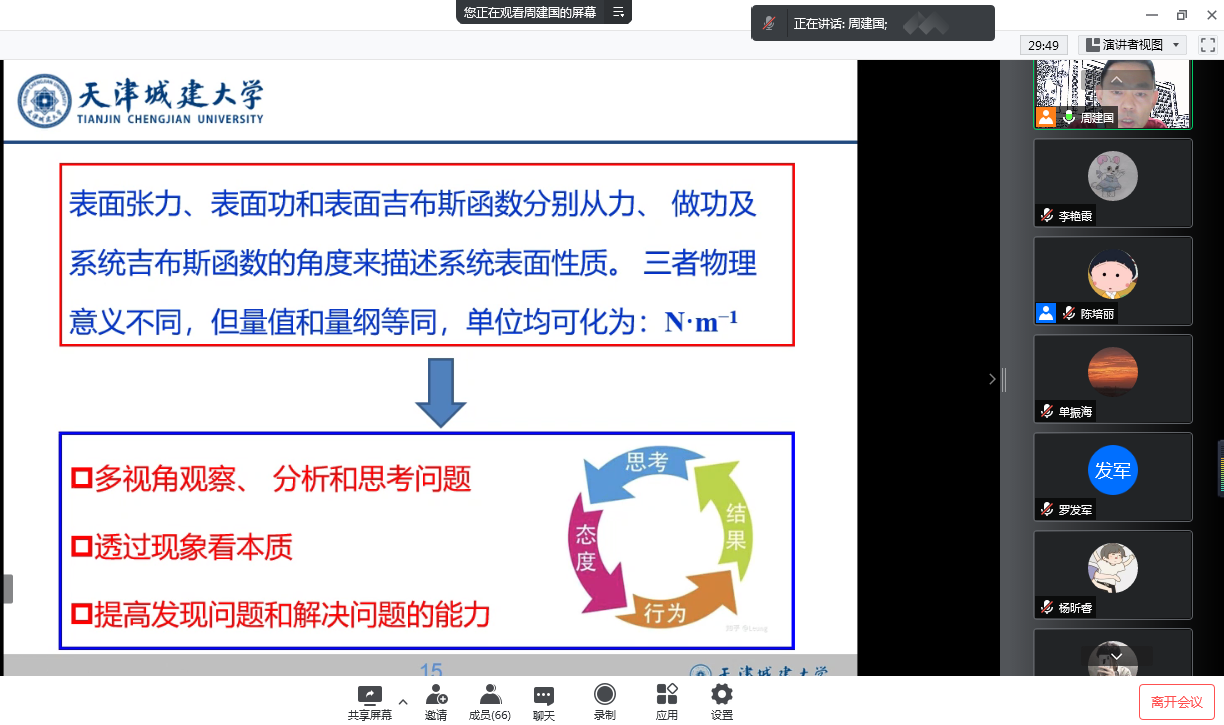Viewport: 1224px width, 725px height.
Task: Toggle 李艳霞's muted microphone icon
Action: (x=1046, y=215)
